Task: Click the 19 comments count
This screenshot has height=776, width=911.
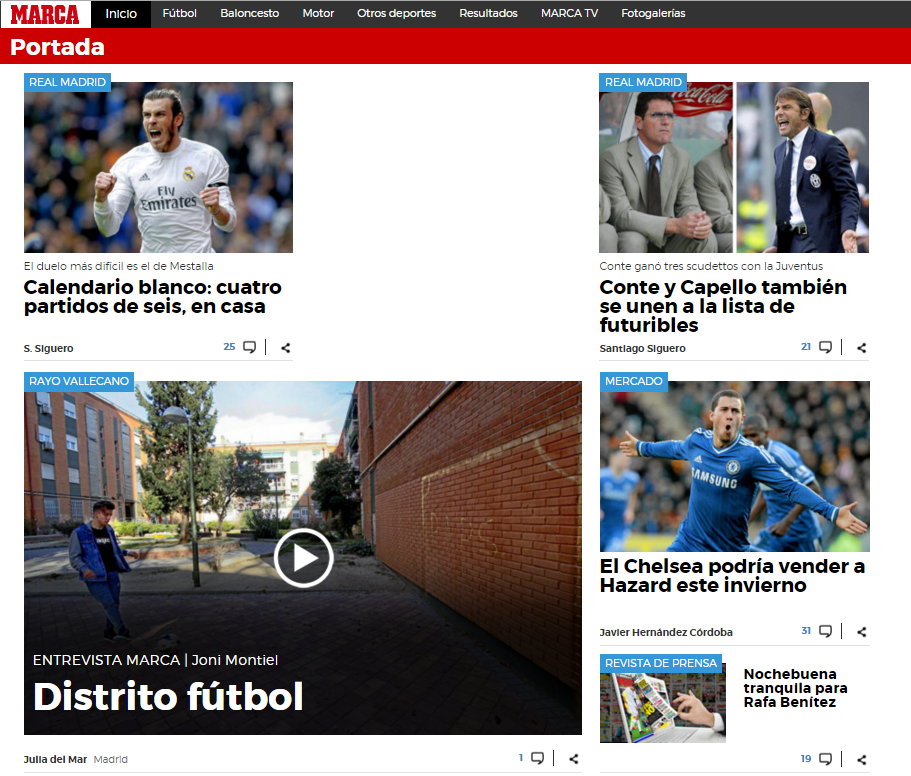Action: pyautogui.click(x=806, y=759)
